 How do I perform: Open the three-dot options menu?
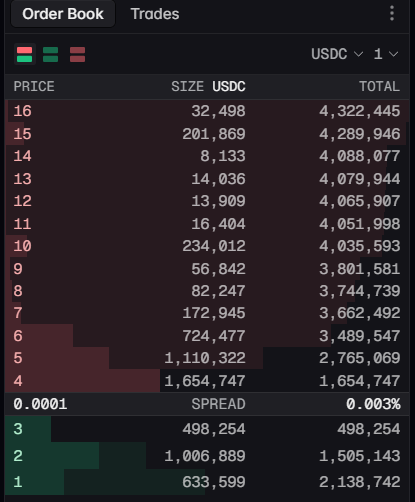[x=392, y=13]
